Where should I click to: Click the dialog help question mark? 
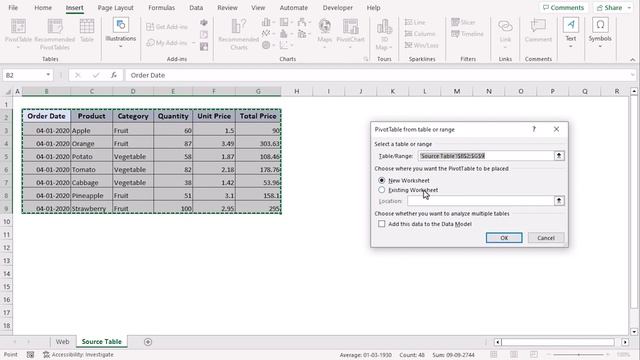point(534,129)
